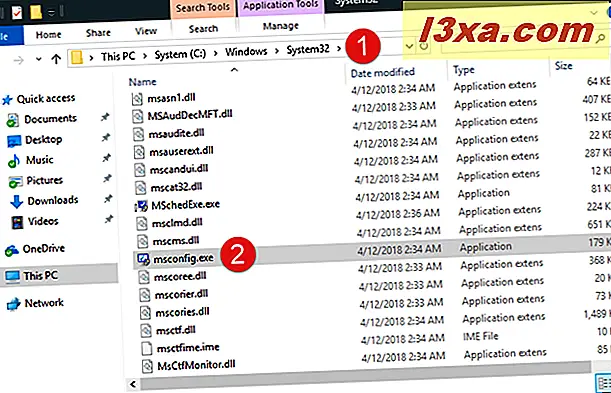Click the pin icon beside Documents
This screenshot has width=611, height=393.
pos(104,116)
